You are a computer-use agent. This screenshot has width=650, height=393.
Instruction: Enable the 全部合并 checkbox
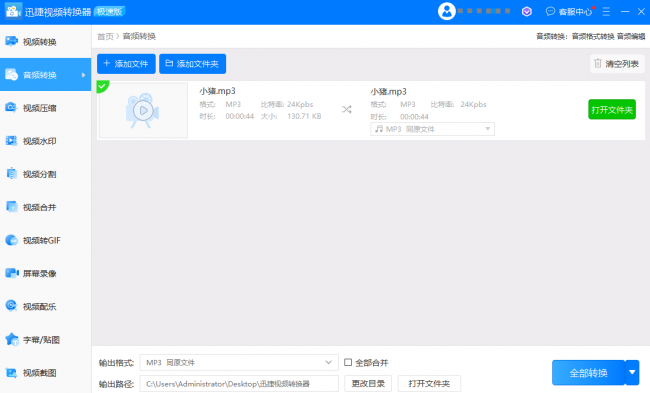tap(348, 362)
